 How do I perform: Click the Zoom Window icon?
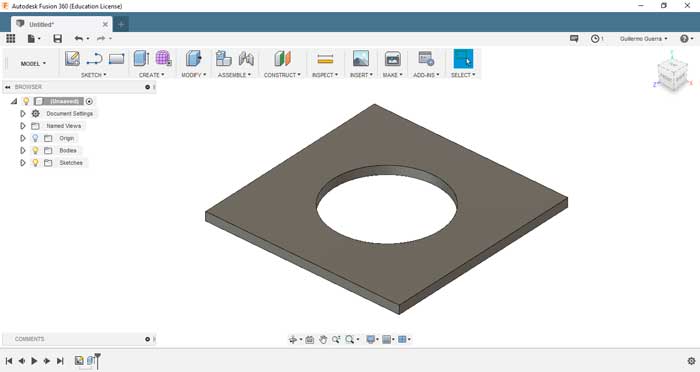[336, 340]
